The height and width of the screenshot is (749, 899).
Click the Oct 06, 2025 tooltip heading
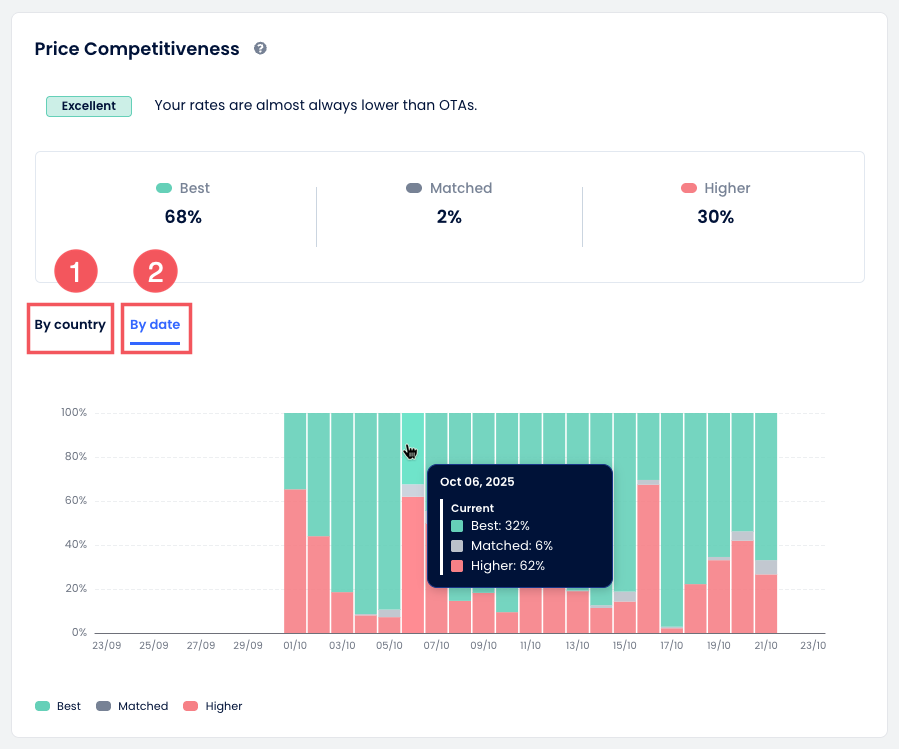(477, 481)
